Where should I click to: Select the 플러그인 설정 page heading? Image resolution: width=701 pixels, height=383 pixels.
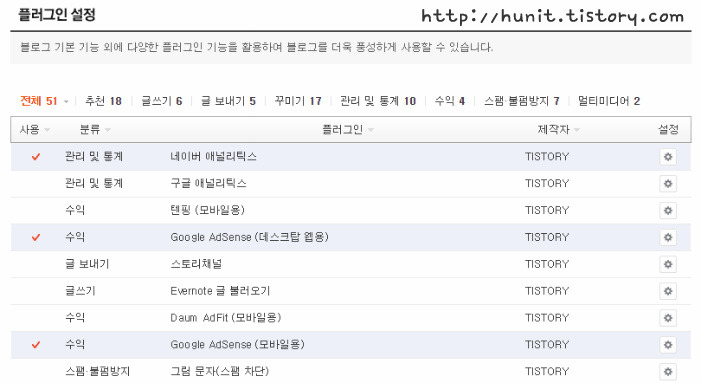(x=57, y=15)
